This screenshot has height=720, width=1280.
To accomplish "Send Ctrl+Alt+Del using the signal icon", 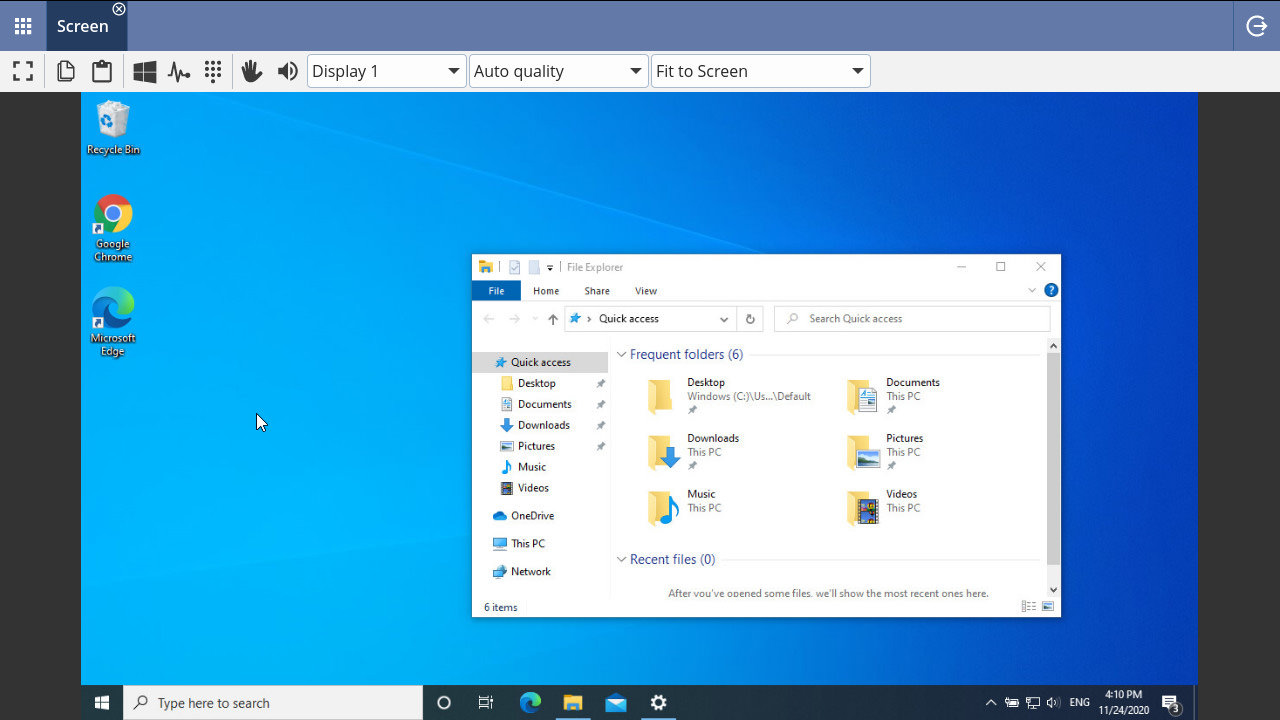I will click(x=178, y=70).
